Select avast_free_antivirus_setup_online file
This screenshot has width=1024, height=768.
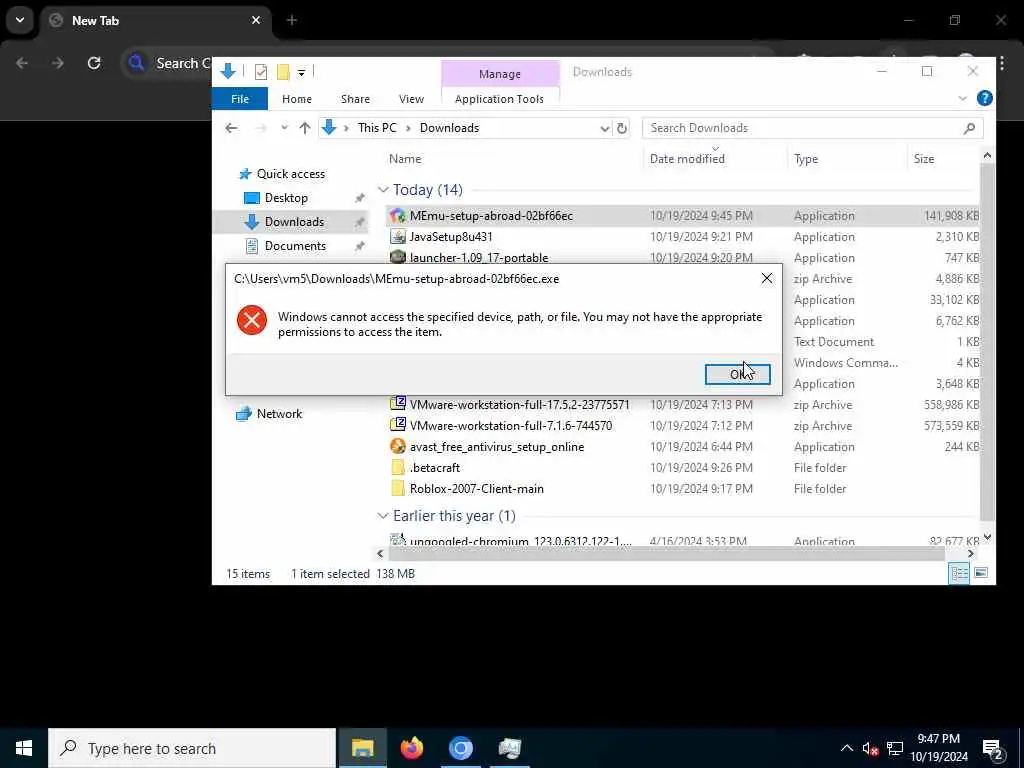(496, 447)
